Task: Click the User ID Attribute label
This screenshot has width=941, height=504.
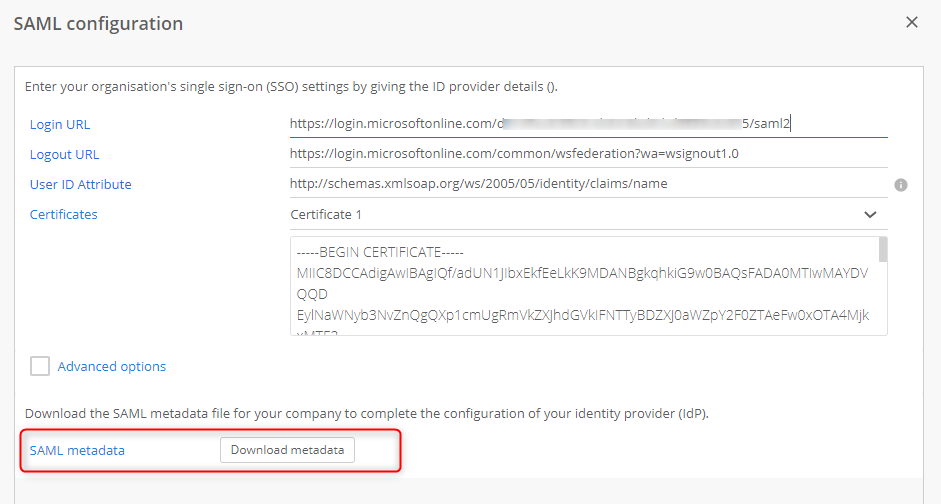Action: [81, 184]
